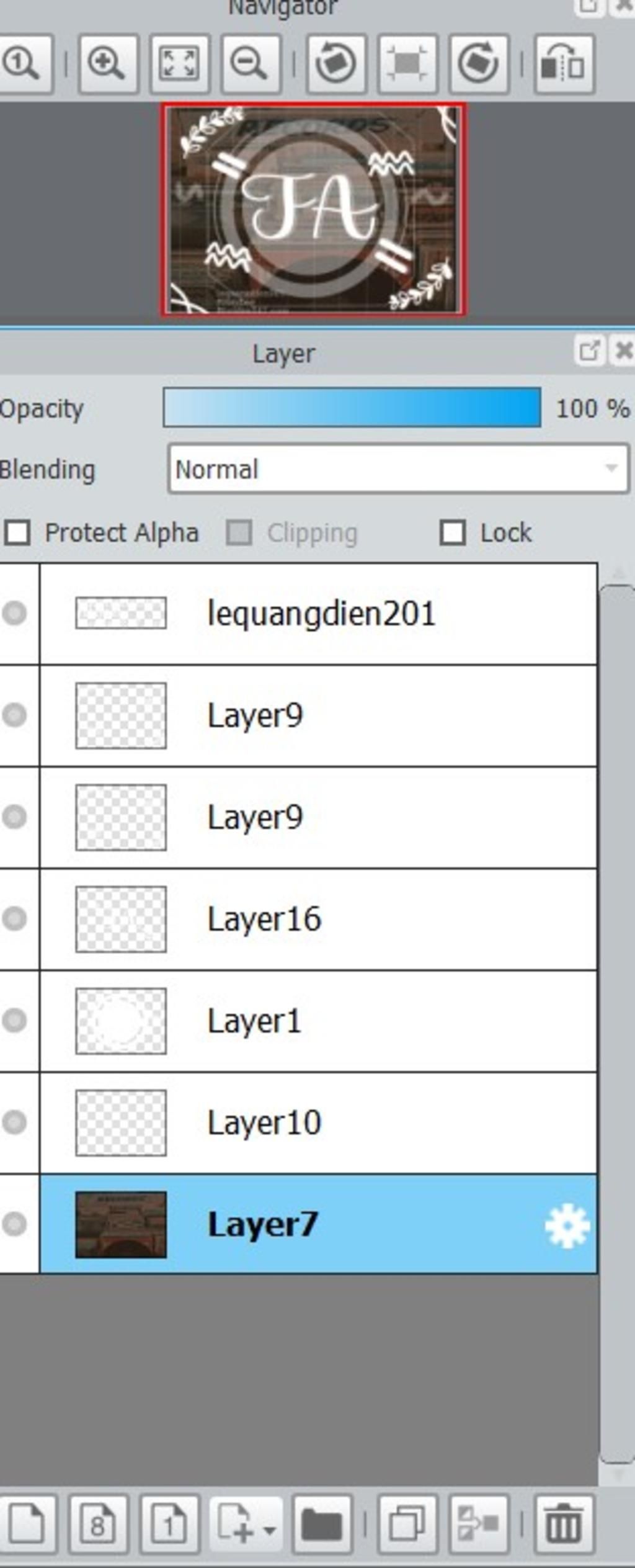Delete layer with the trash icon
The image size is (635, 1568).
coord(564,1524)
